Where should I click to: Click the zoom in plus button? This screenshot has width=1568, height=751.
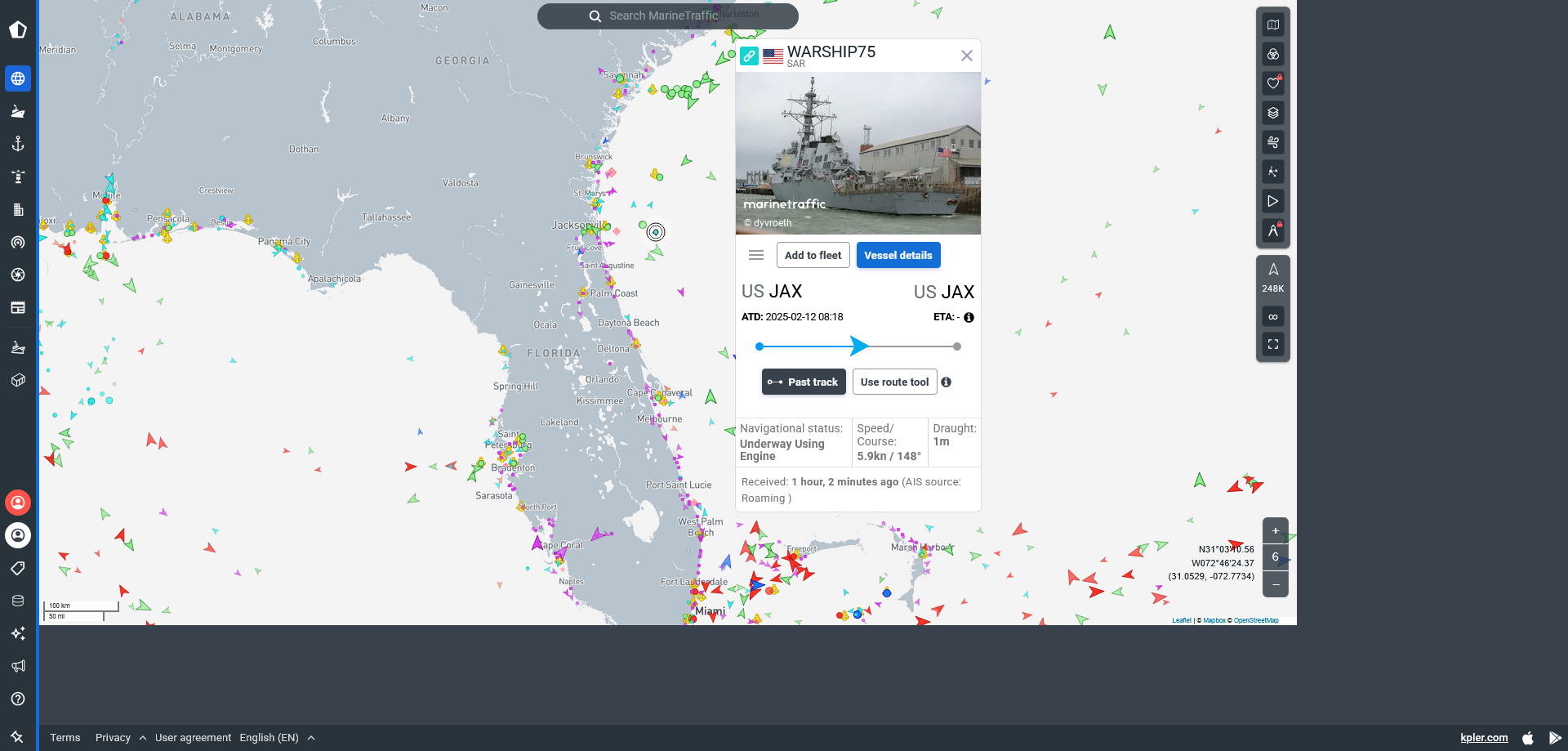click(x=1275, y=530)
